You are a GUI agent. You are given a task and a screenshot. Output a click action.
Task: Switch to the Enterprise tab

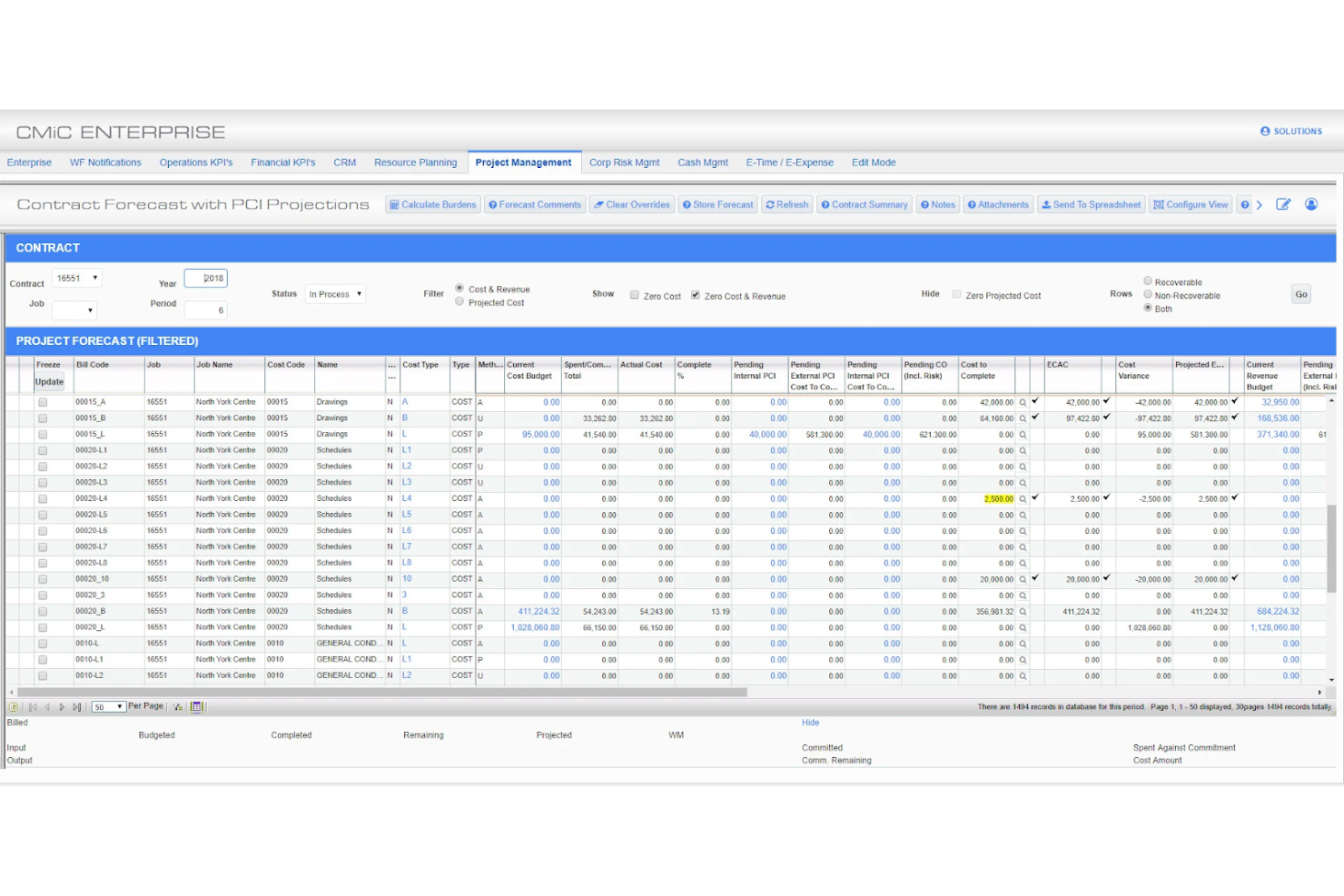tap(29, 162)
